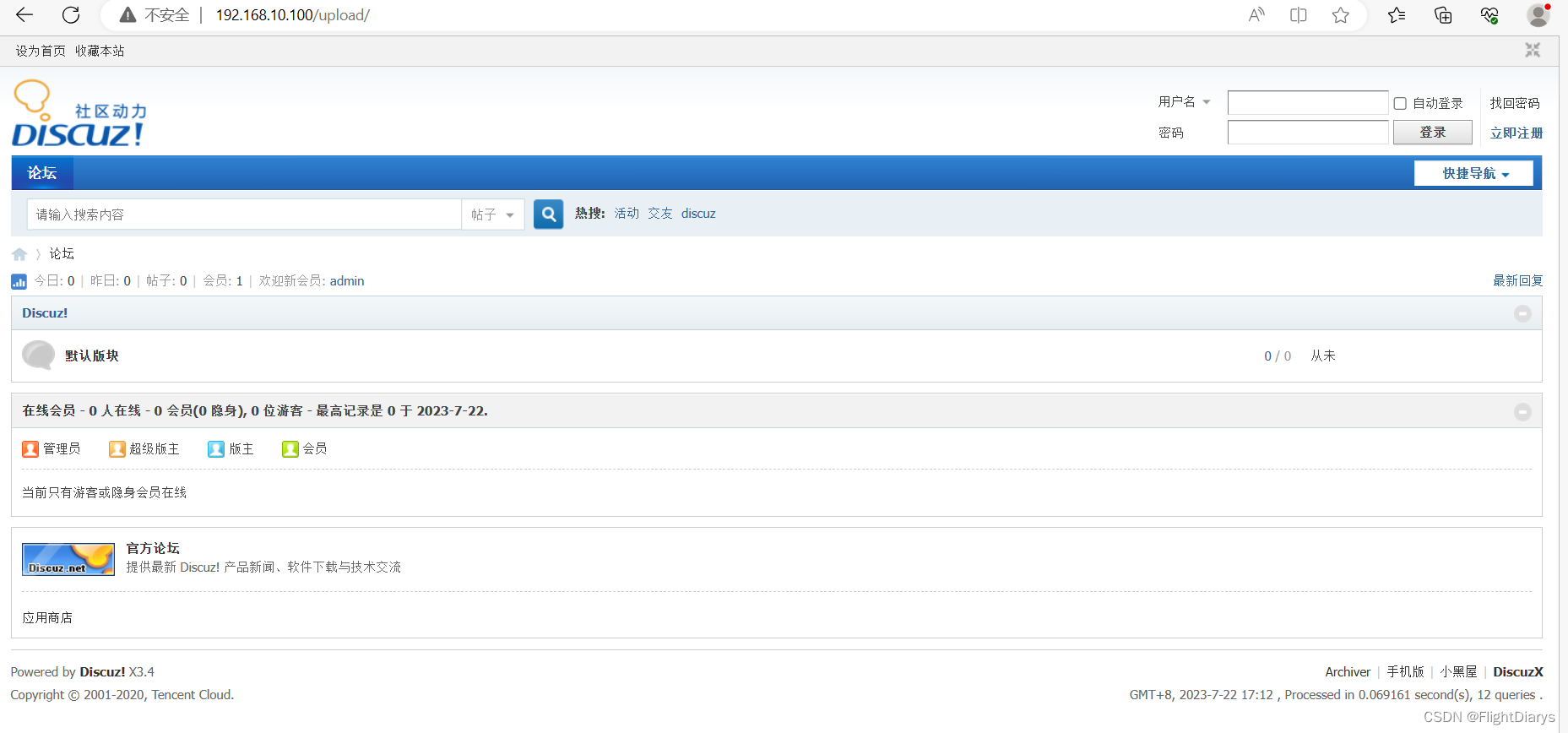This screenshot has width=1568, height=733.
Task: Open the split screen icon in address bar
Action: tap(1299, 15)
